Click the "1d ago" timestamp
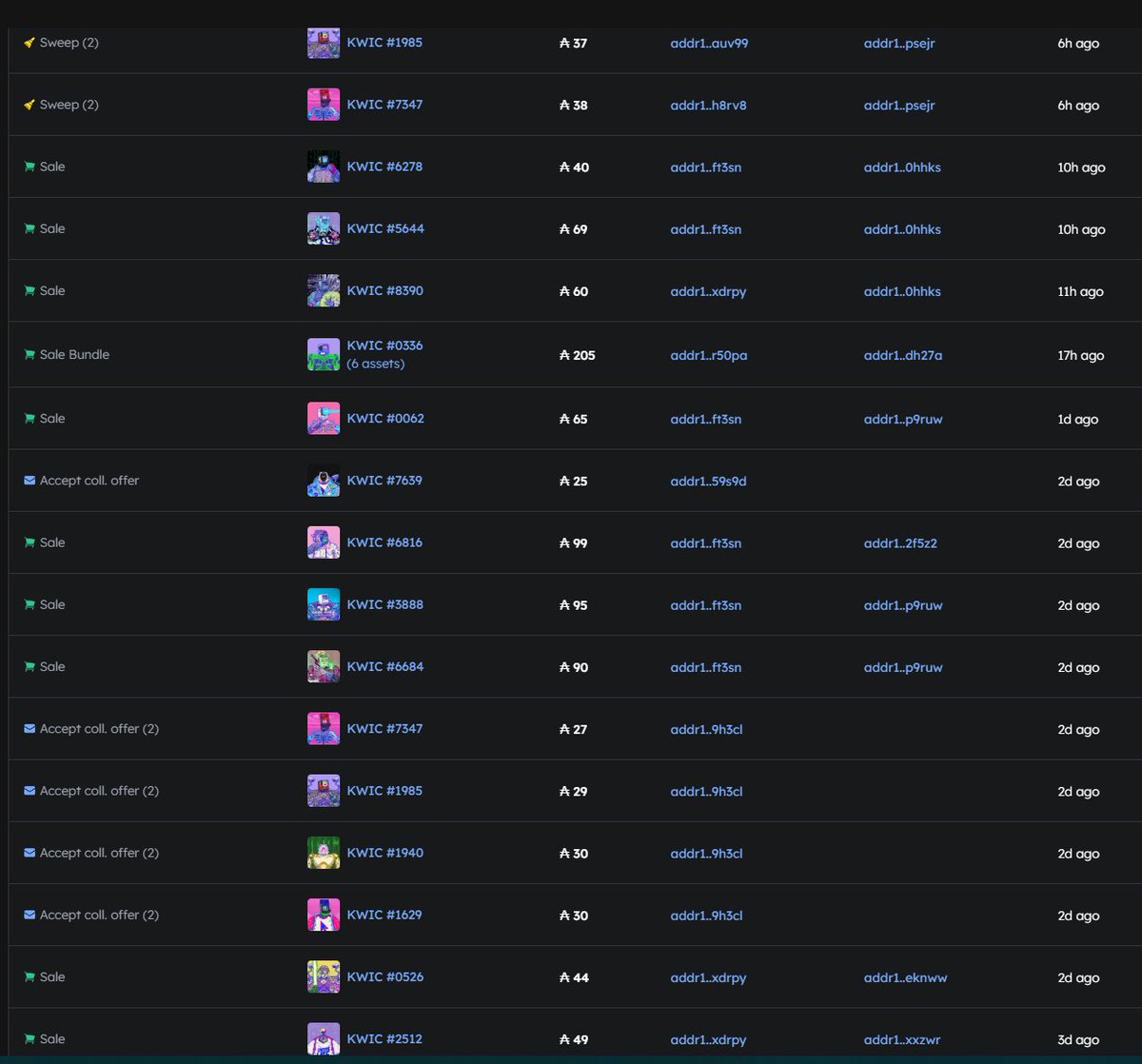The width and height of the screenshot is (1142, 1064). pyautogui.click(x=1078, y=420)
